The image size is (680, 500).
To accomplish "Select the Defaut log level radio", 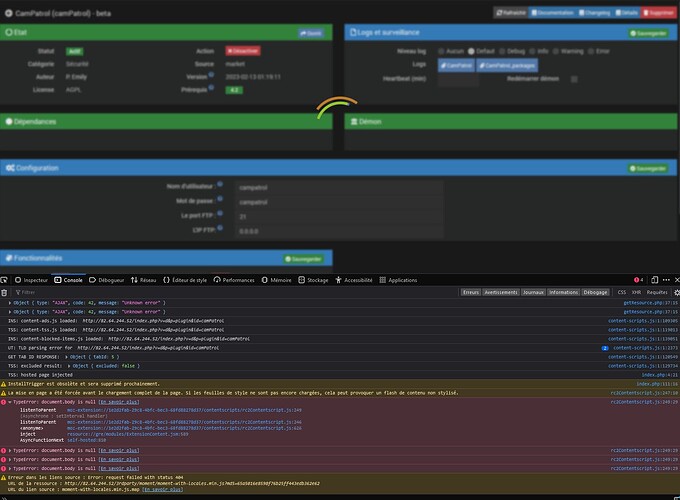I will click(471, 51).
